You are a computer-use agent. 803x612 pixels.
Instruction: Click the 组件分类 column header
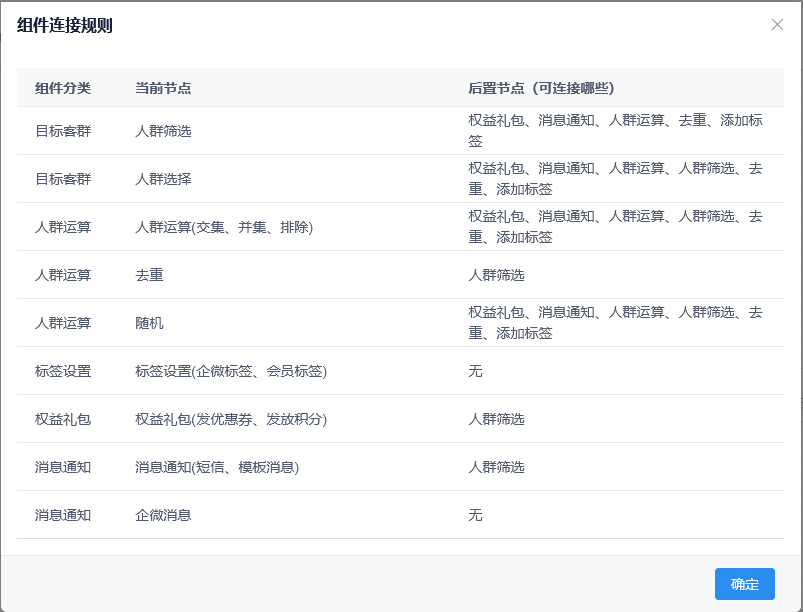click(x=63, y=88)
